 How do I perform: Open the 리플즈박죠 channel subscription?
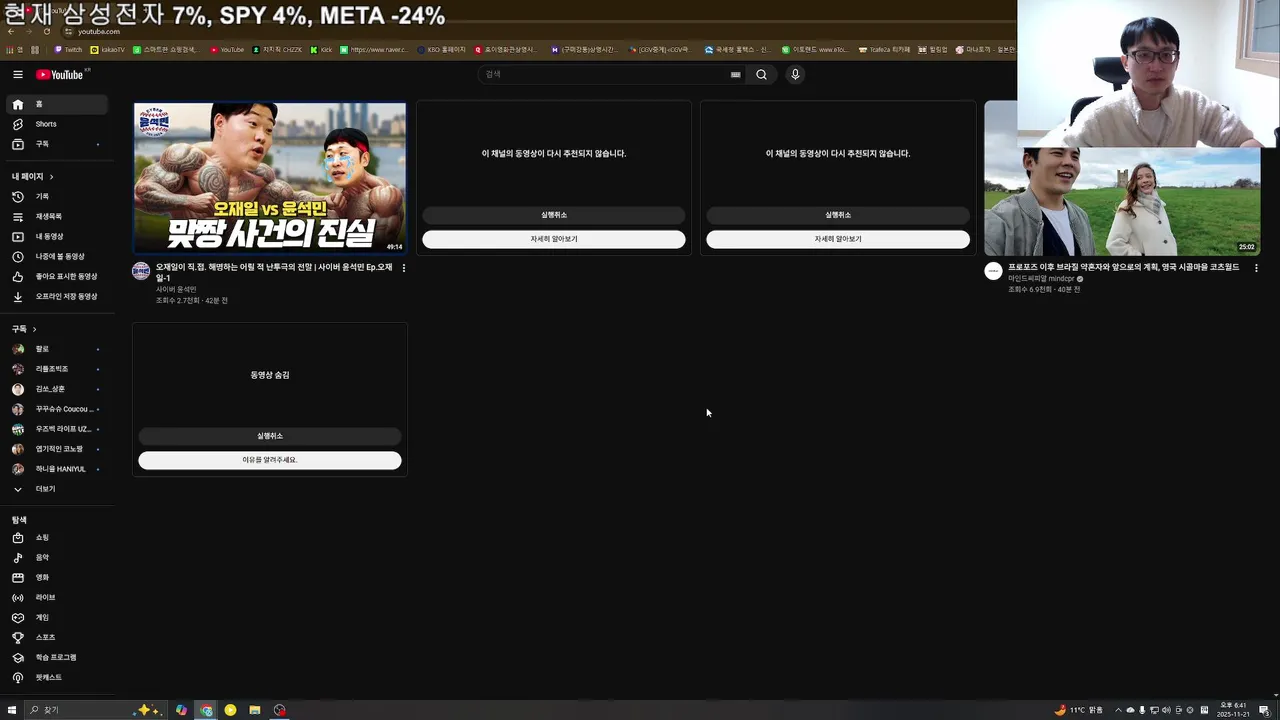pyautogui.click(x=58, y=369)
